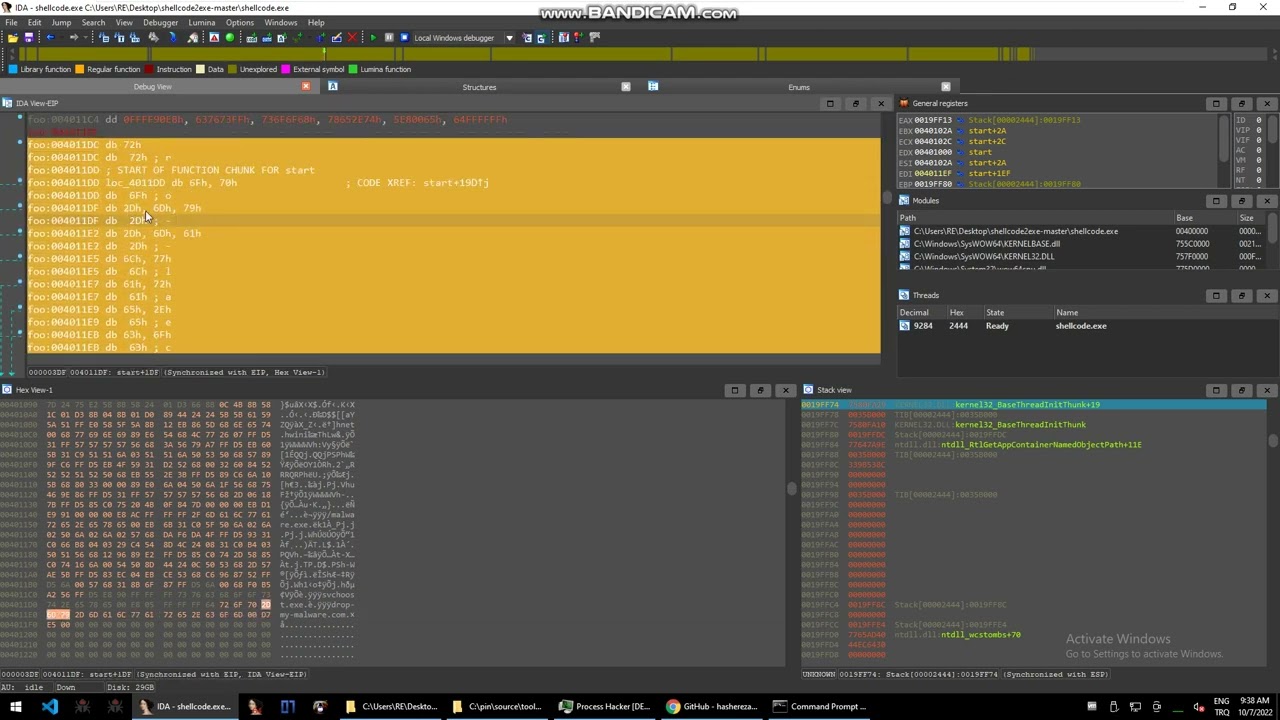The image size is (1280, 720).
Task: Close the Debug View tab
Action: 306,87
